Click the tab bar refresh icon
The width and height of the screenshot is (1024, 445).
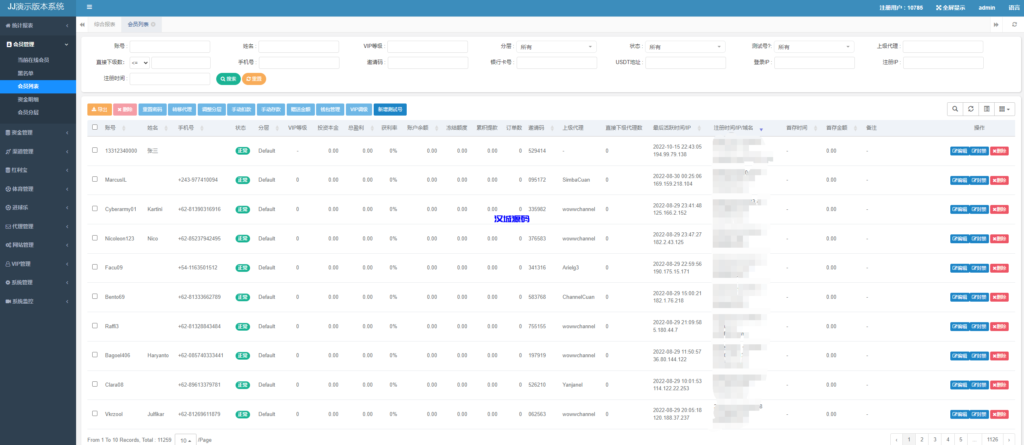[x=1011, y=24]
